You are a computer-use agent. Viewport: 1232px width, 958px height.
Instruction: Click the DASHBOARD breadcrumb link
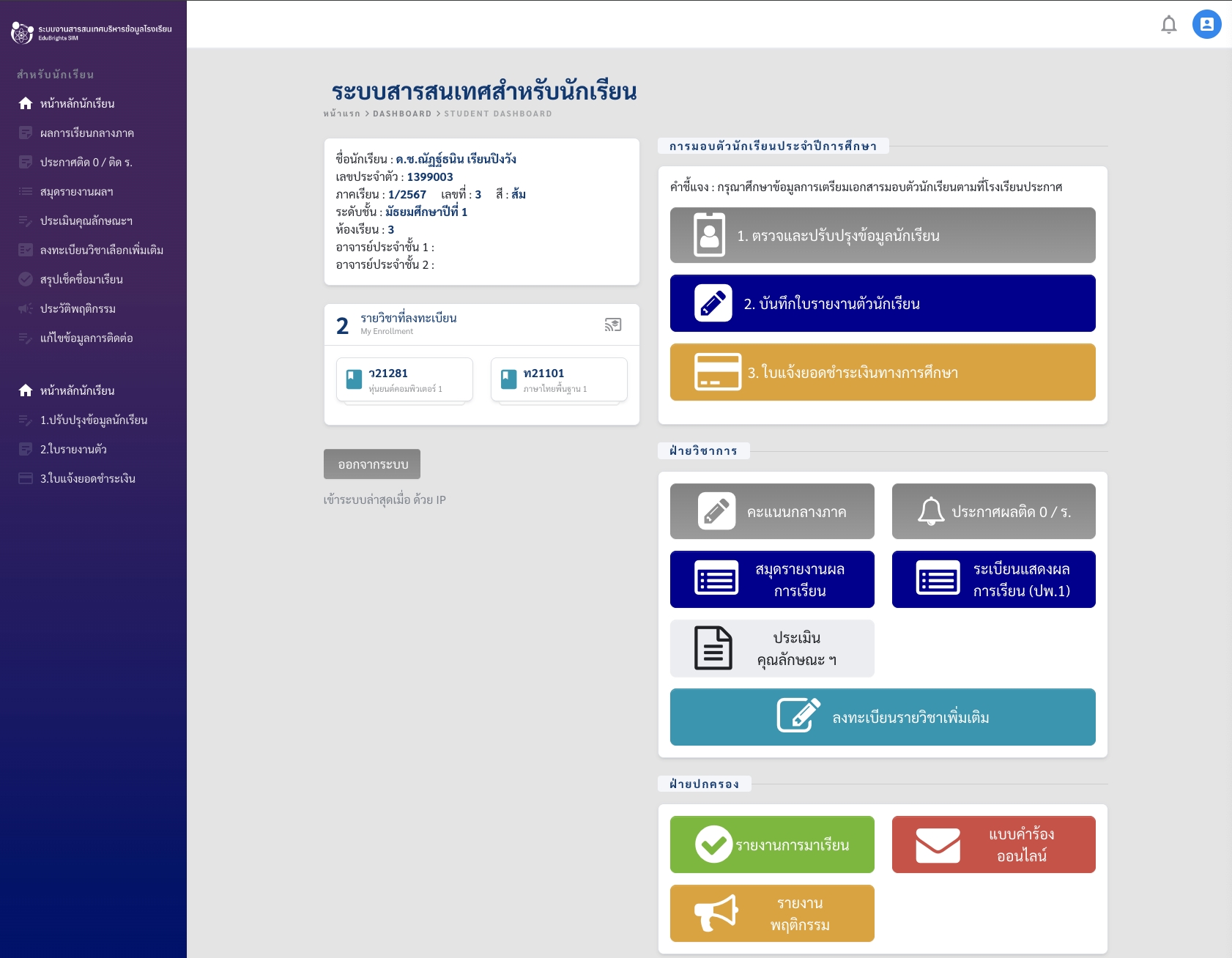[x=401, y=114]
